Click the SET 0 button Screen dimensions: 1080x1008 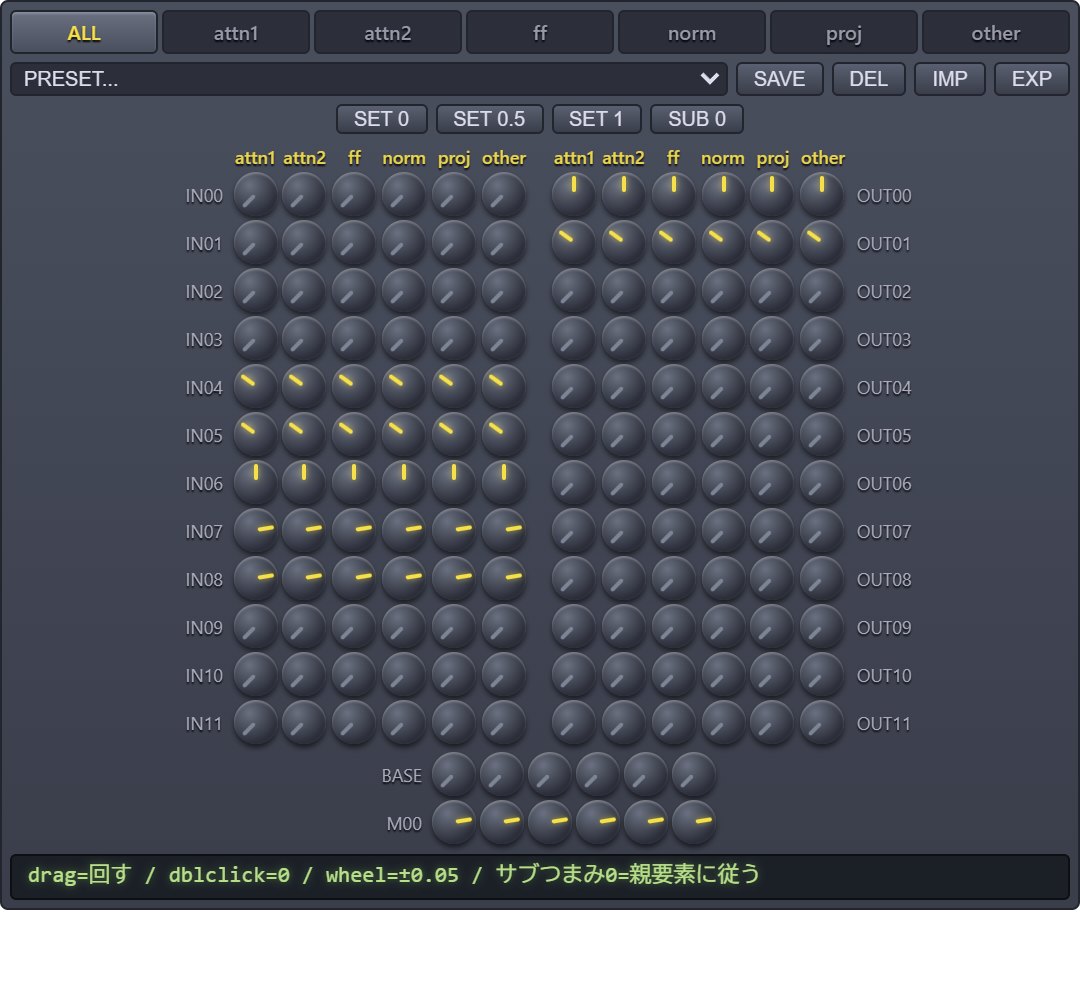[382, 119]
